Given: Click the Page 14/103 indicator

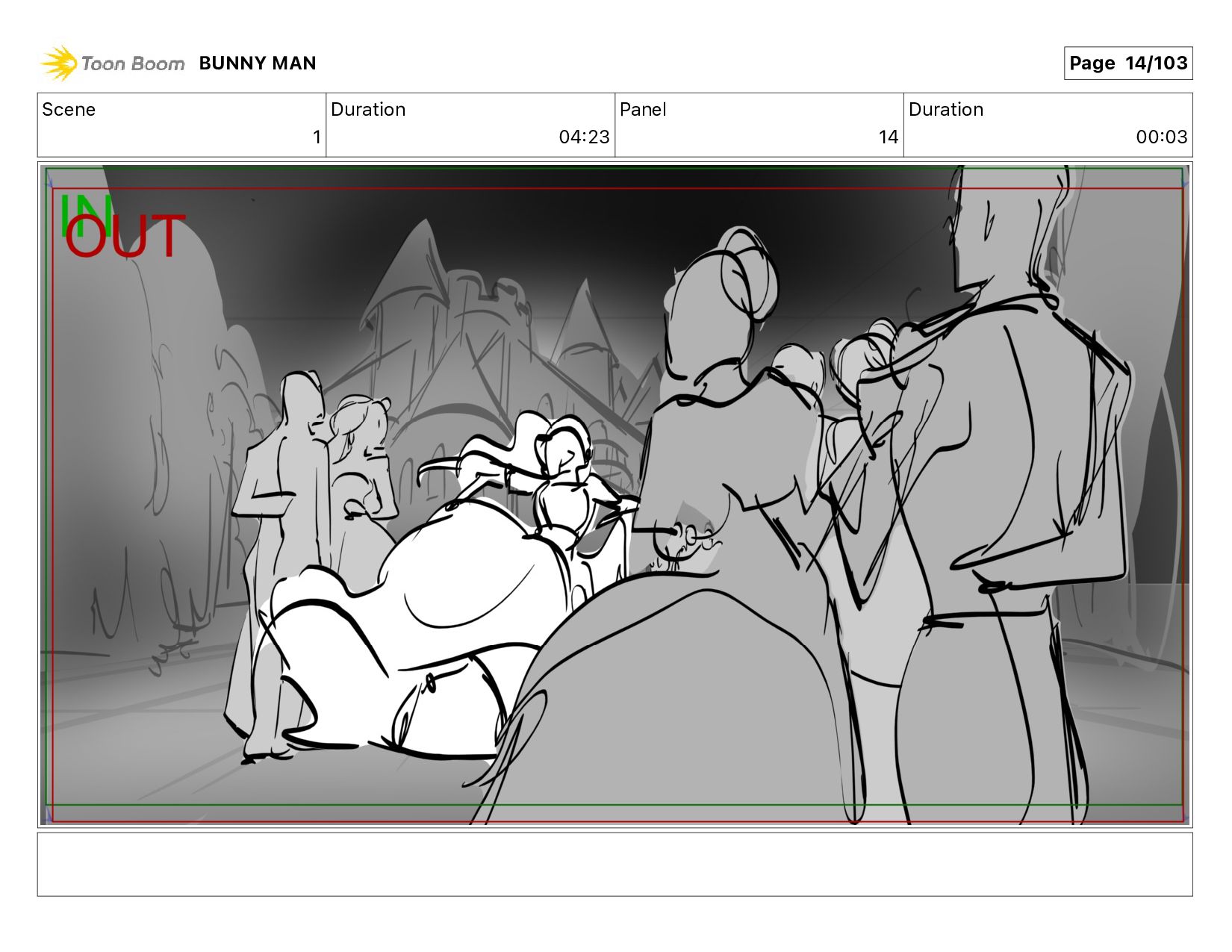Looking at the screenshot, I should 1127,63.
